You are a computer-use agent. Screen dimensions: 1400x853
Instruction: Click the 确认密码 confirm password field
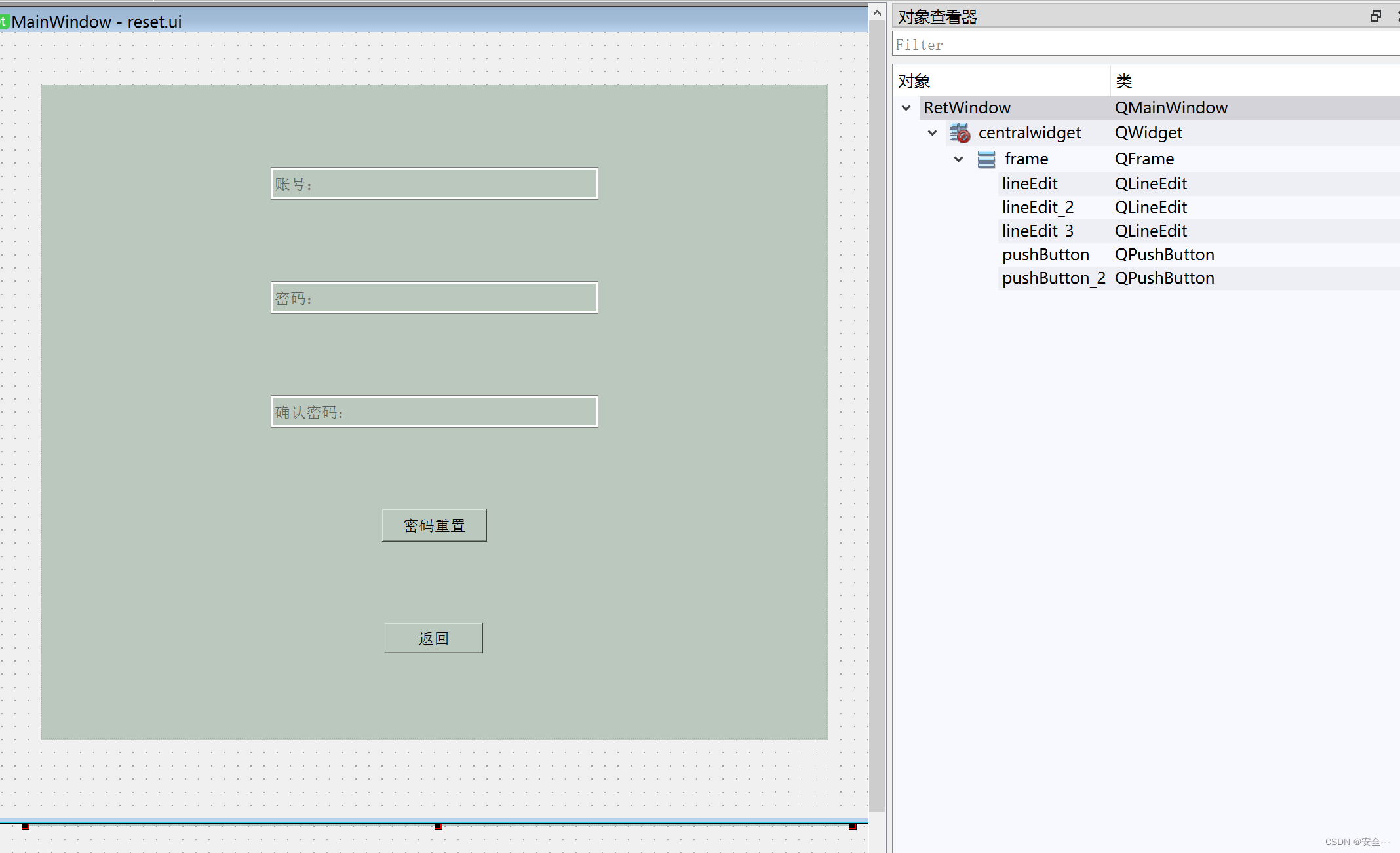coord(434,411)
